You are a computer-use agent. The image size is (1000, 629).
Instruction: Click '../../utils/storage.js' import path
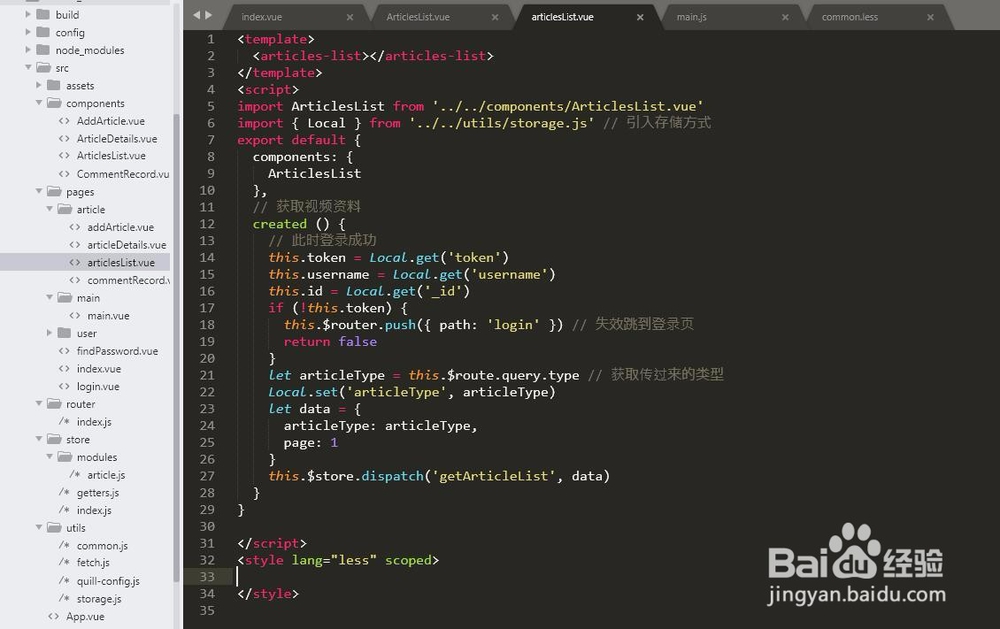point(501,123)
